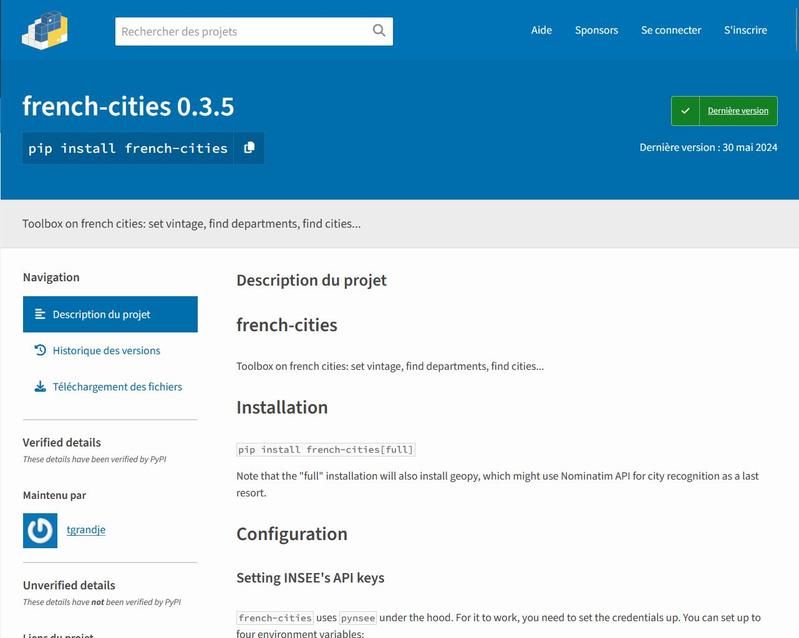799x638 pixels.
Task: Open the Sponsors page link
Action: [596, 30]
